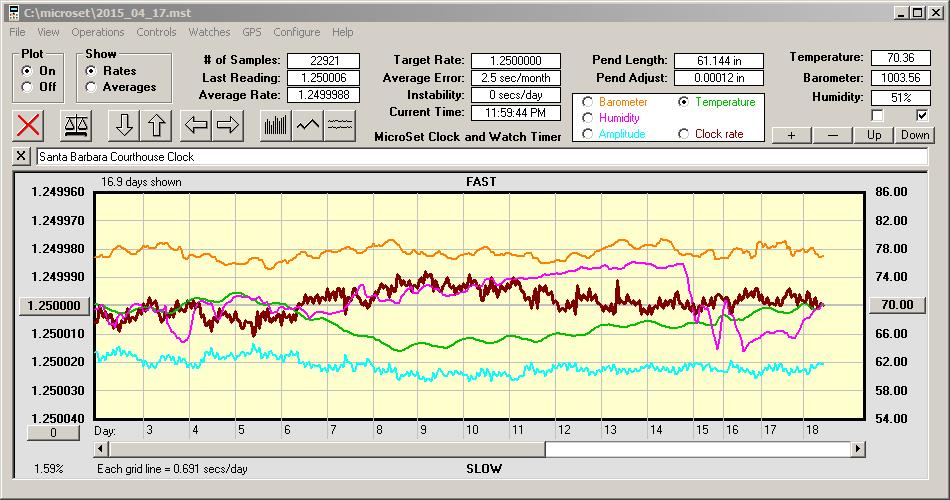Click the Pend Adjust value field
The image size is (950, 500).
[719, 78]
